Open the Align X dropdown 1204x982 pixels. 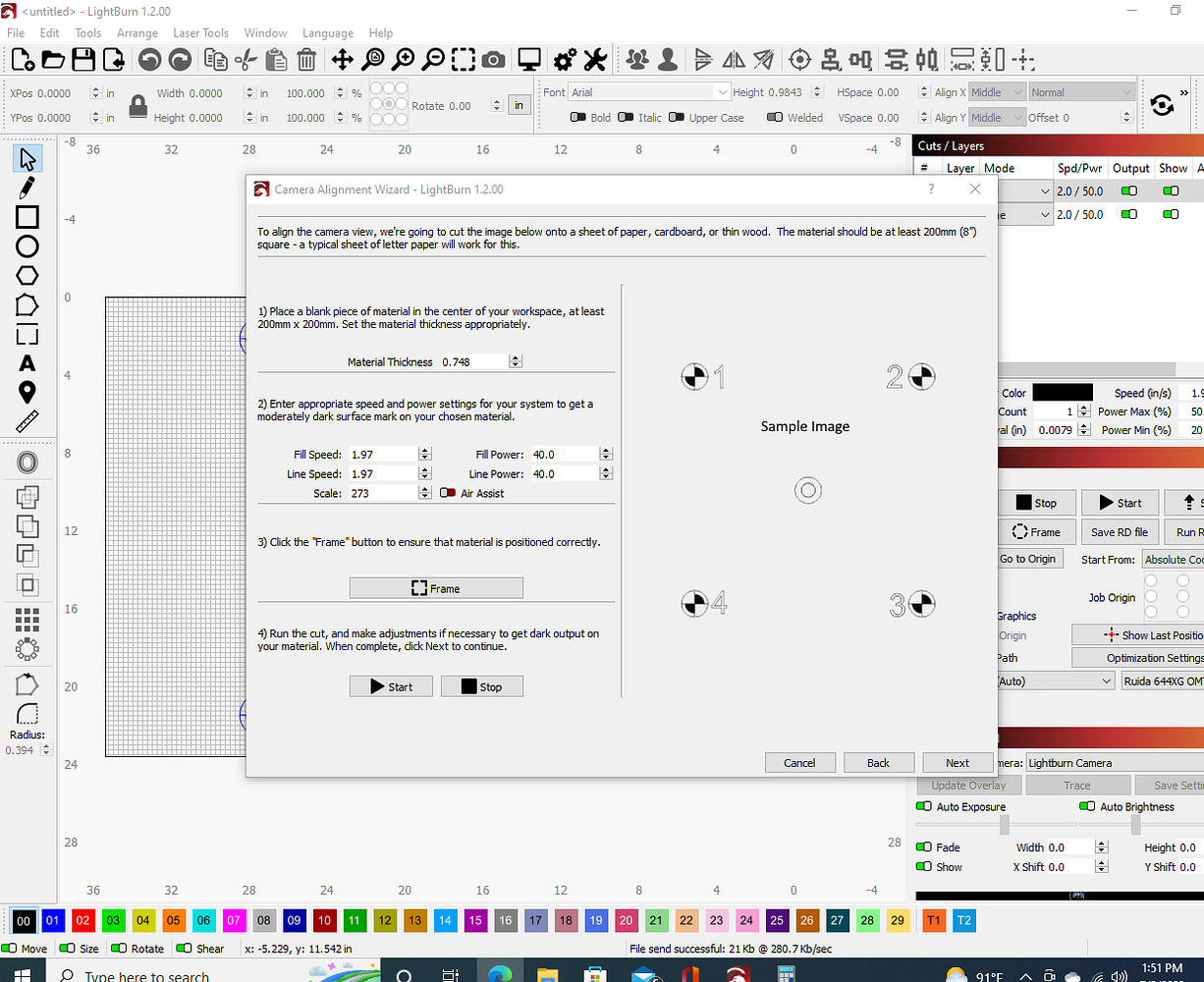(x=995, y=92)
